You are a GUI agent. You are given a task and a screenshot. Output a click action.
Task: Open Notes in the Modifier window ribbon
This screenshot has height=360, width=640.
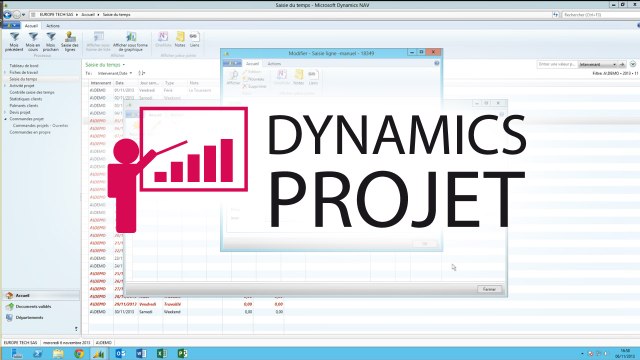click(298, 77)
